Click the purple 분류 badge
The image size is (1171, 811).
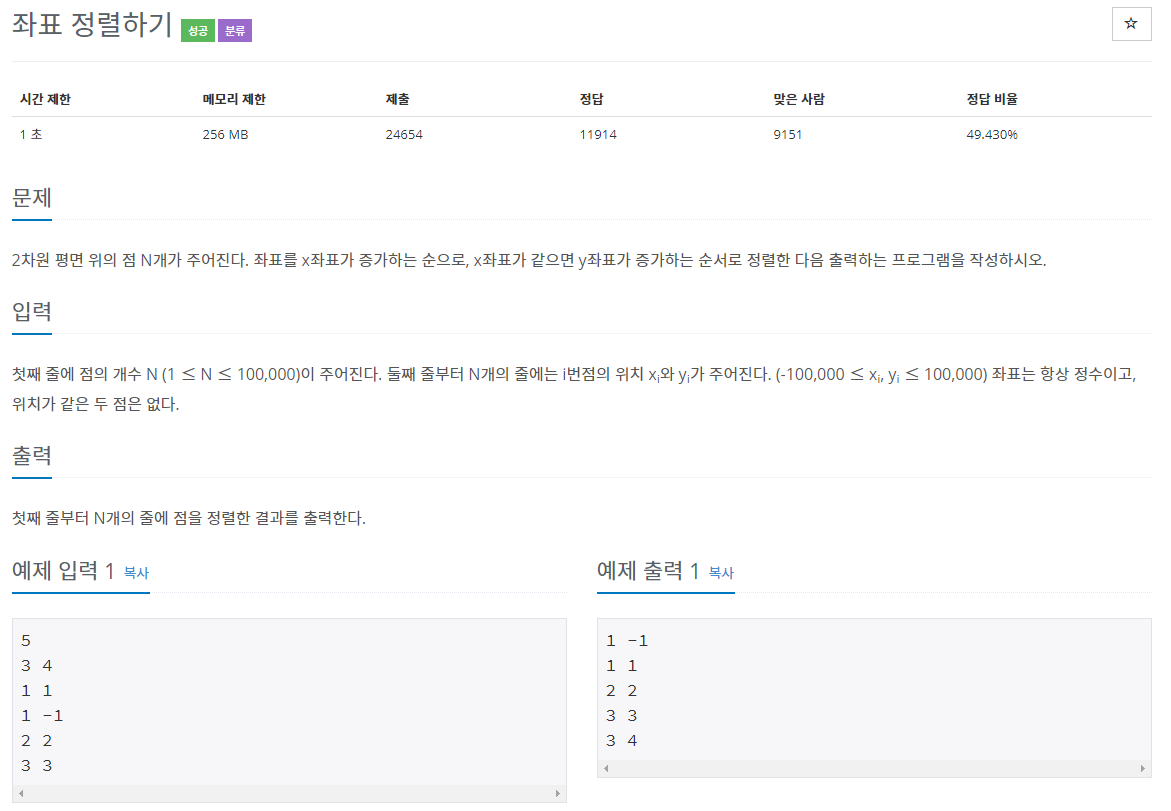click(x=234, y=31)
